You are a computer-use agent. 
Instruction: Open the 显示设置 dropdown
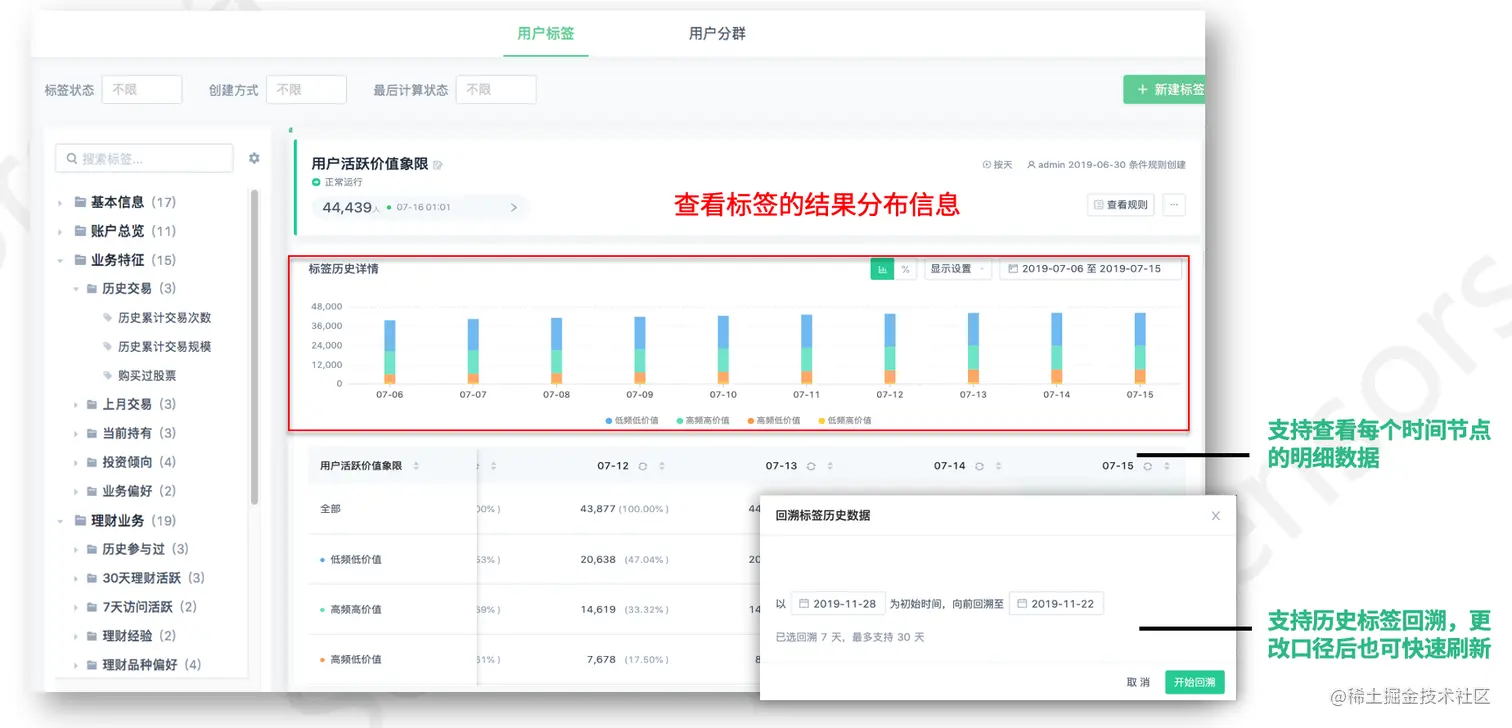point(958,269)
